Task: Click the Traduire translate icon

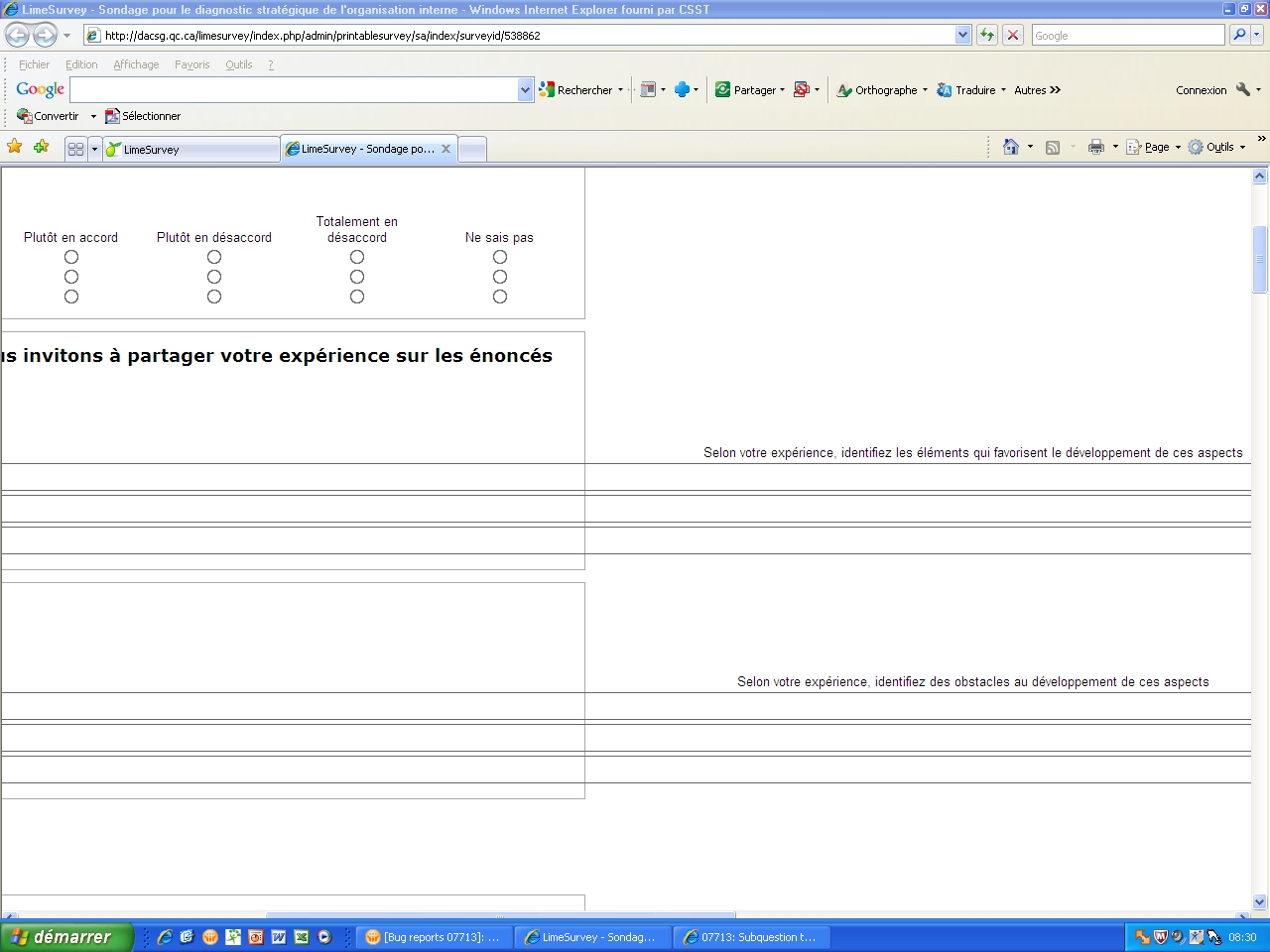Action: pos(945,90)
